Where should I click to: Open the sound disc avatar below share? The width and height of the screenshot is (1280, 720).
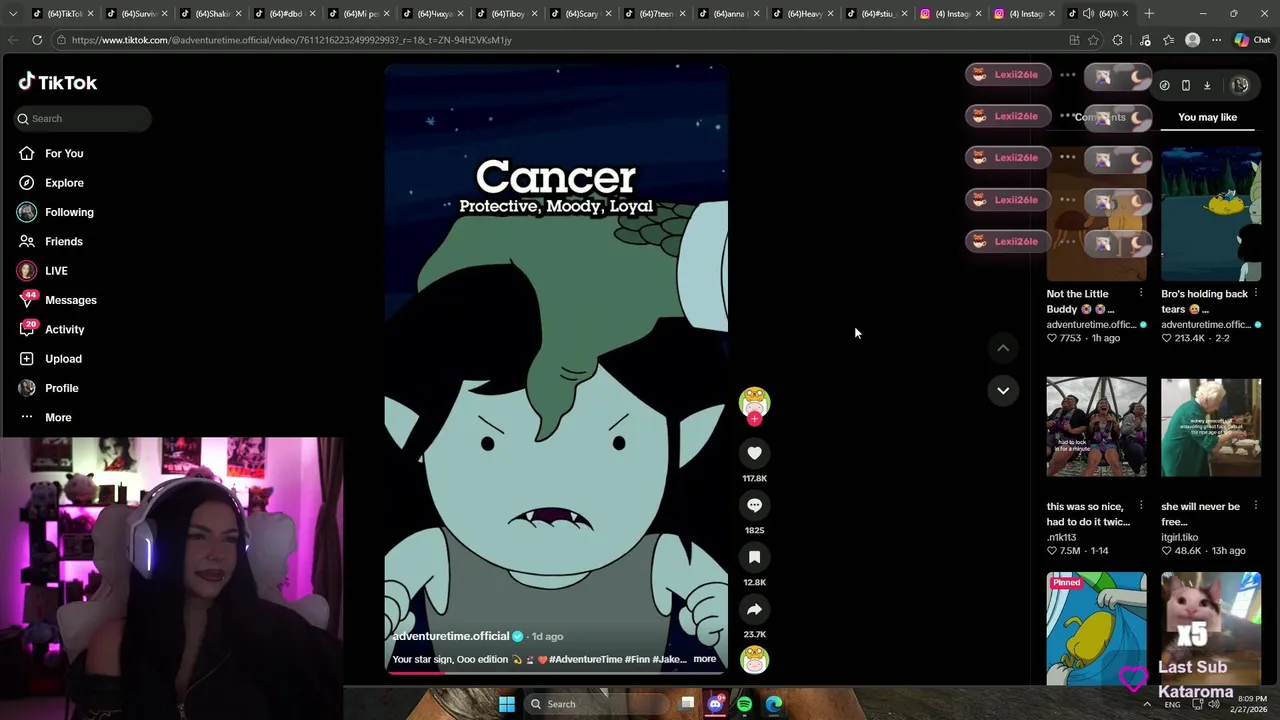[x=754, y=660]
